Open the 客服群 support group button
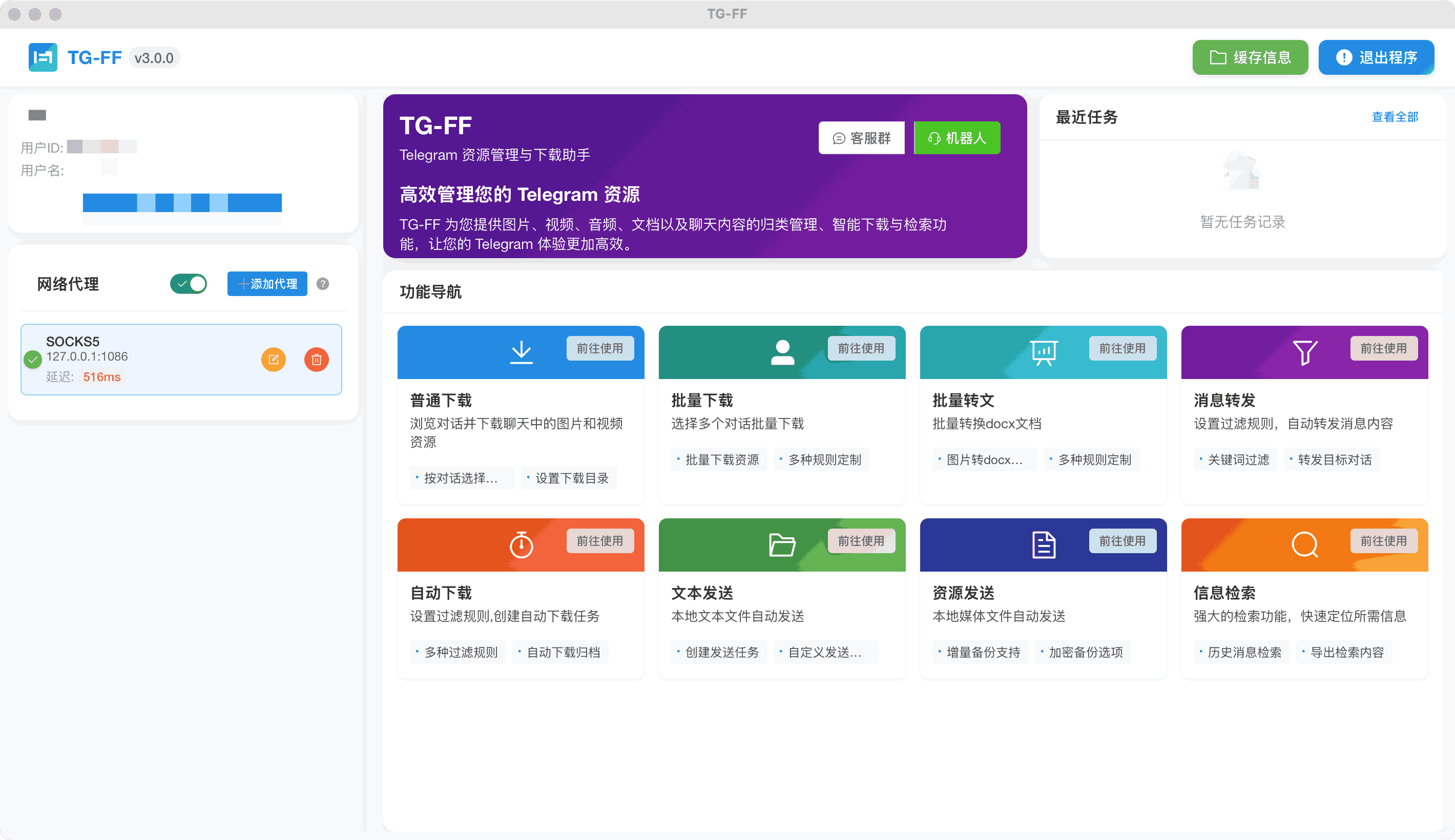 (861, 138)
